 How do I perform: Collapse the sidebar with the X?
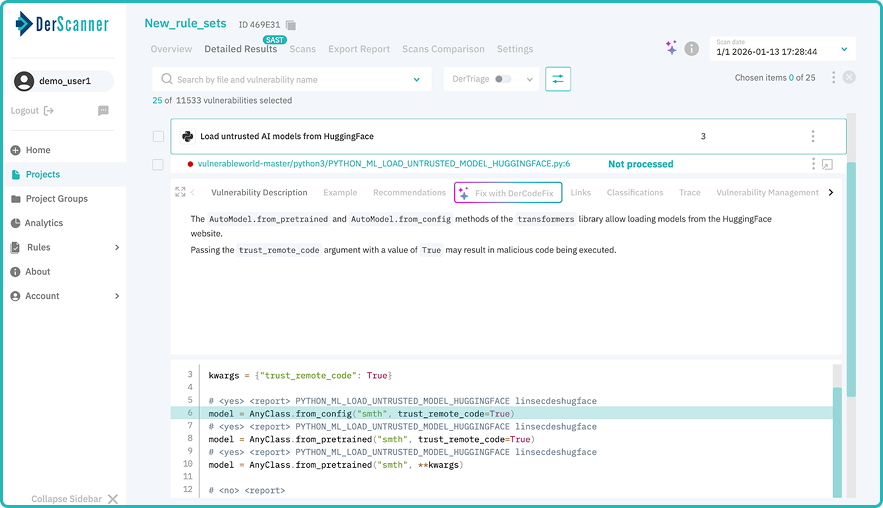click(113, 499)
